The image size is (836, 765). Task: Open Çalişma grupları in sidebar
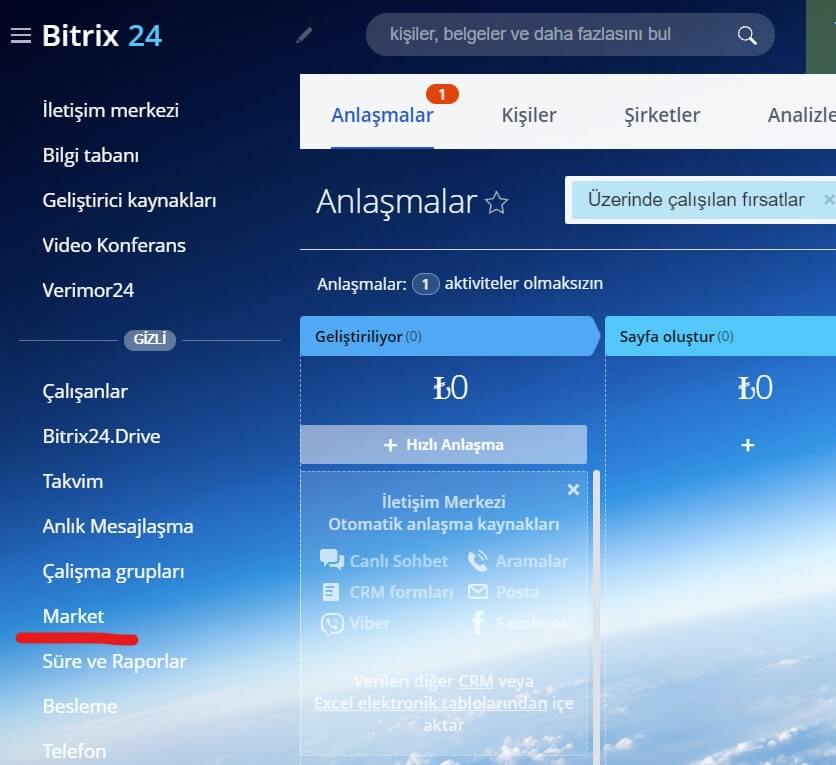[x=113, y=571]
